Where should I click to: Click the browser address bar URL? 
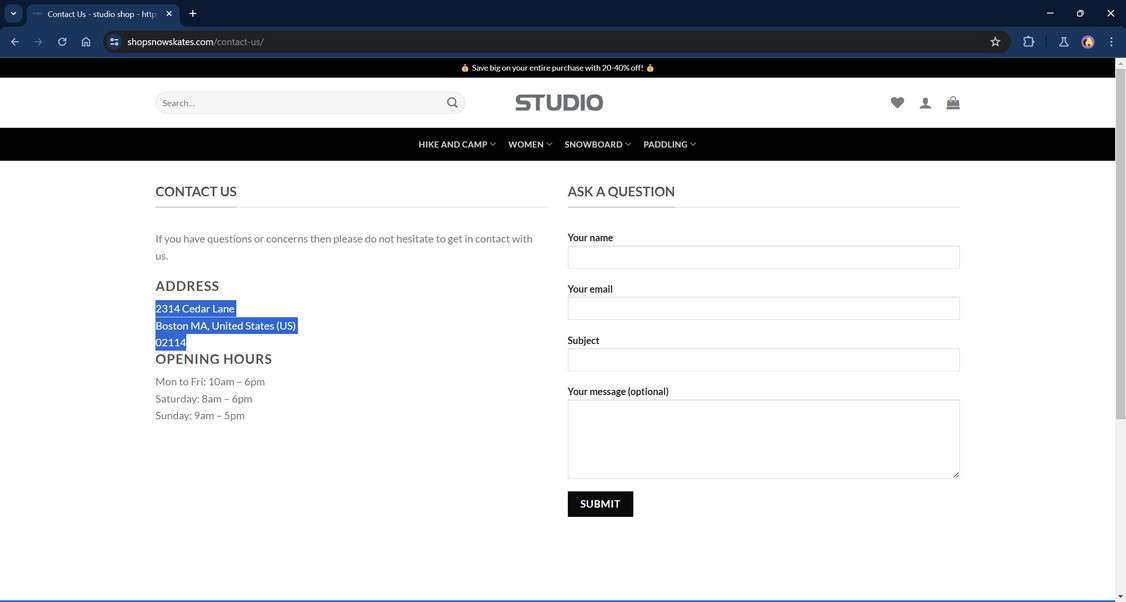[195, 42]
